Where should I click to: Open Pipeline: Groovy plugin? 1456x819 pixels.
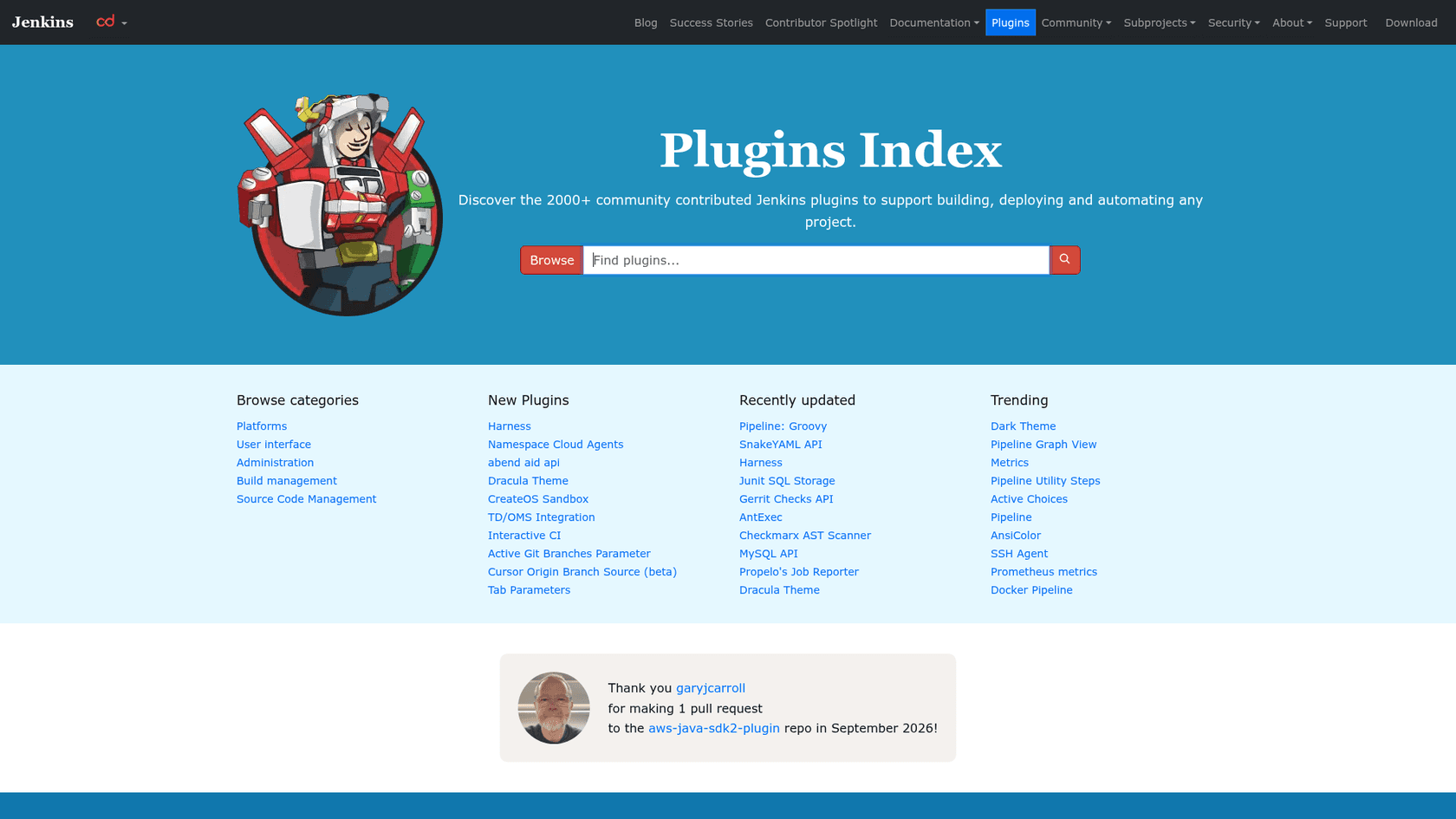pos(783,426)
